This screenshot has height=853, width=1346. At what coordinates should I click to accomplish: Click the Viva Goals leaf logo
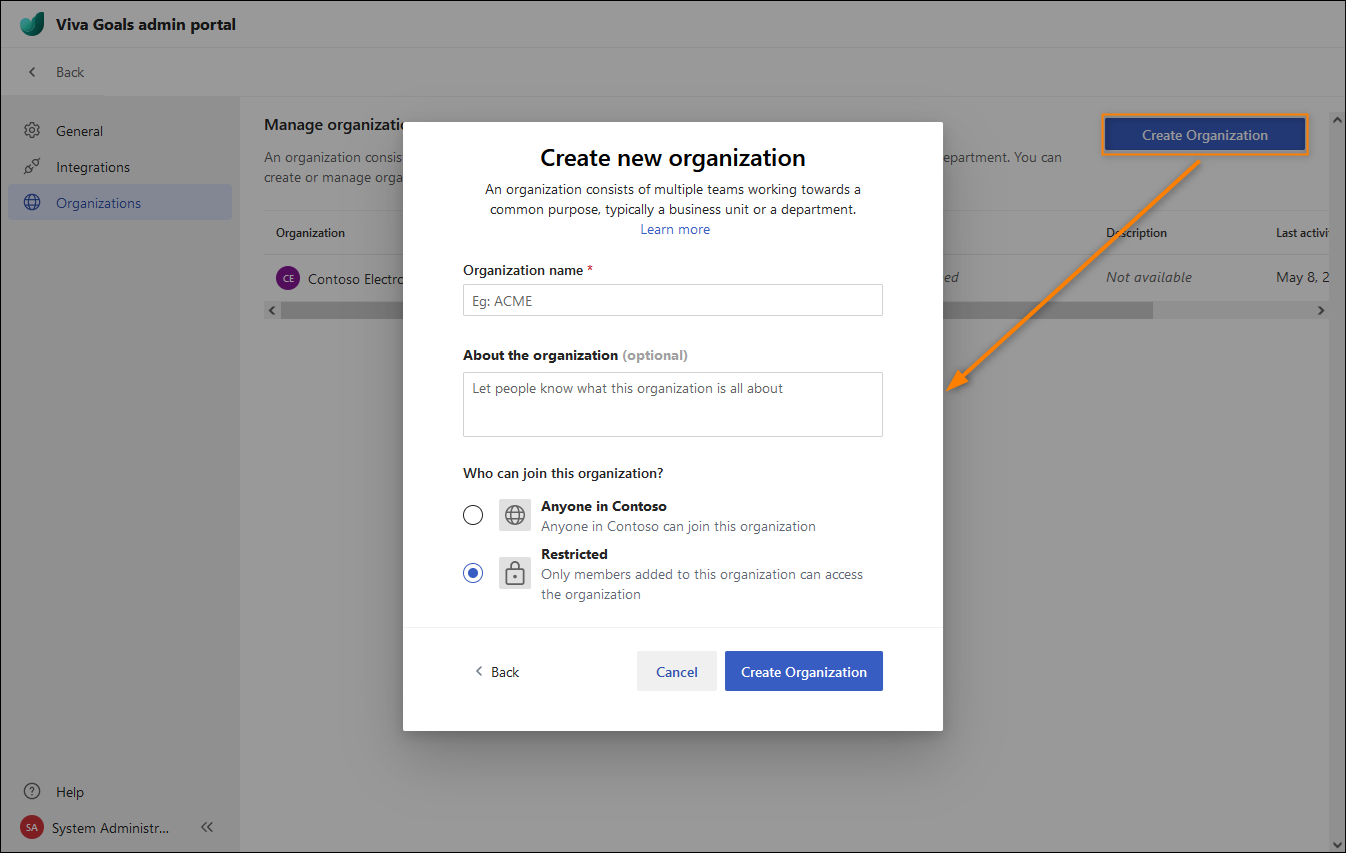coord(32,24)
